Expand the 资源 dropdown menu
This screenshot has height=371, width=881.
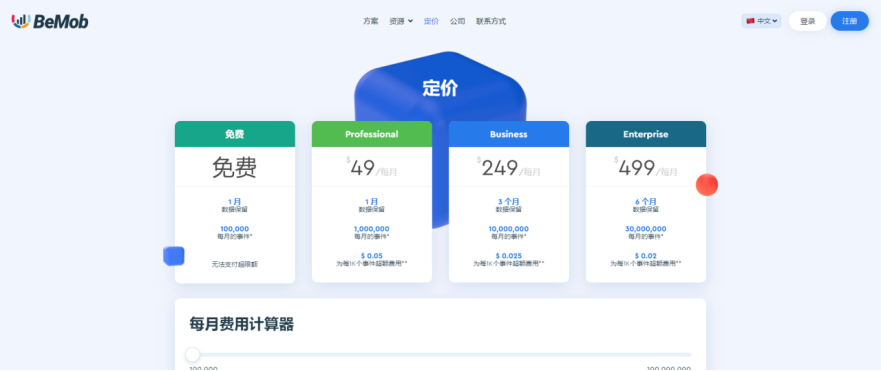(401, 21)
